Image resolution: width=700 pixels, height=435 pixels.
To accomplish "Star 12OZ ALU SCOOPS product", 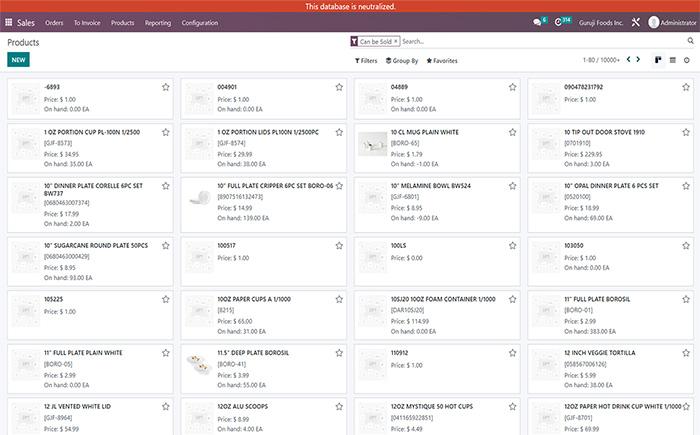I will coord(339,406).
